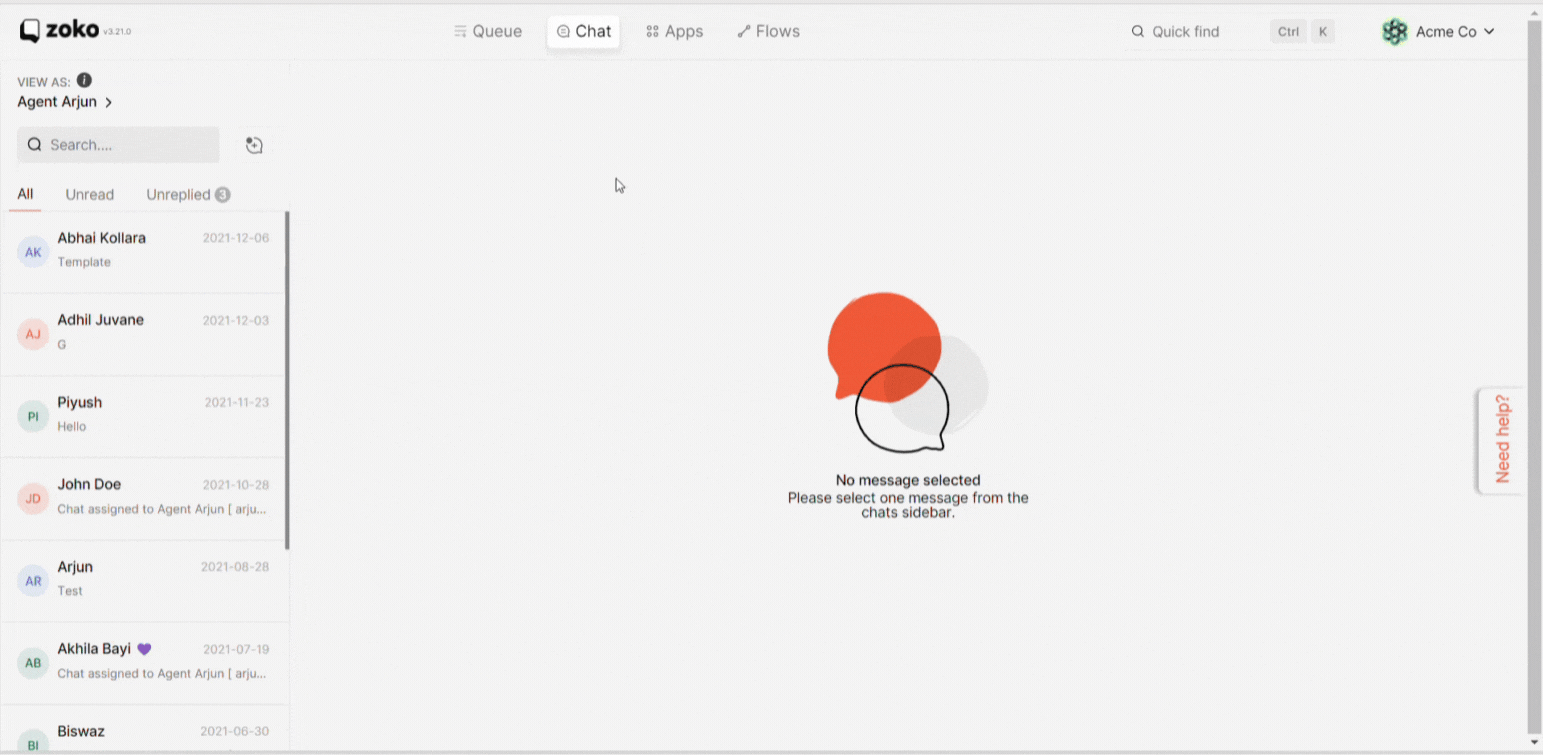Open Piyush's chat
The height and width of the screenshot is (755, 1543).
(x=143, y=416)
